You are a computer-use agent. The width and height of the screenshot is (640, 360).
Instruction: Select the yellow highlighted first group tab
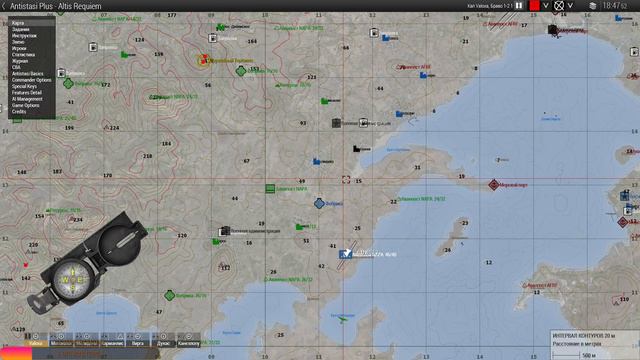[x=36, y=340]
